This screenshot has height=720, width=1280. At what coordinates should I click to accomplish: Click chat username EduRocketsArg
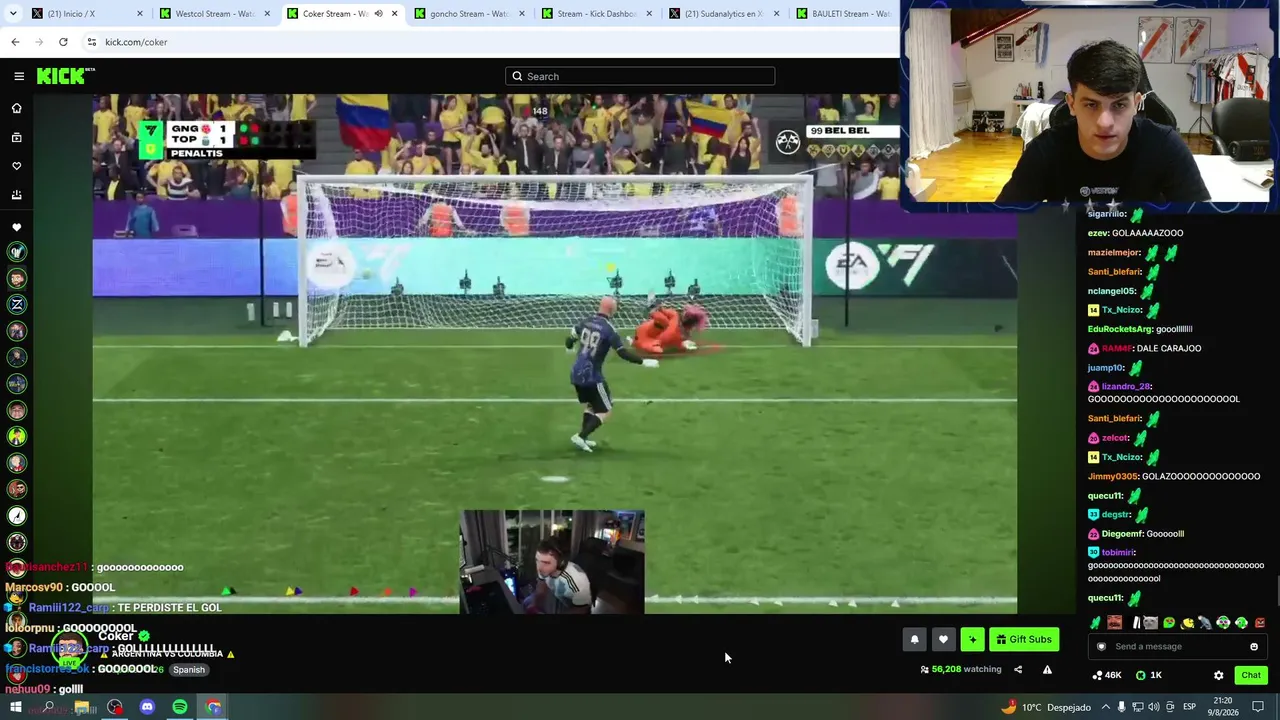tap(1121, 329)
